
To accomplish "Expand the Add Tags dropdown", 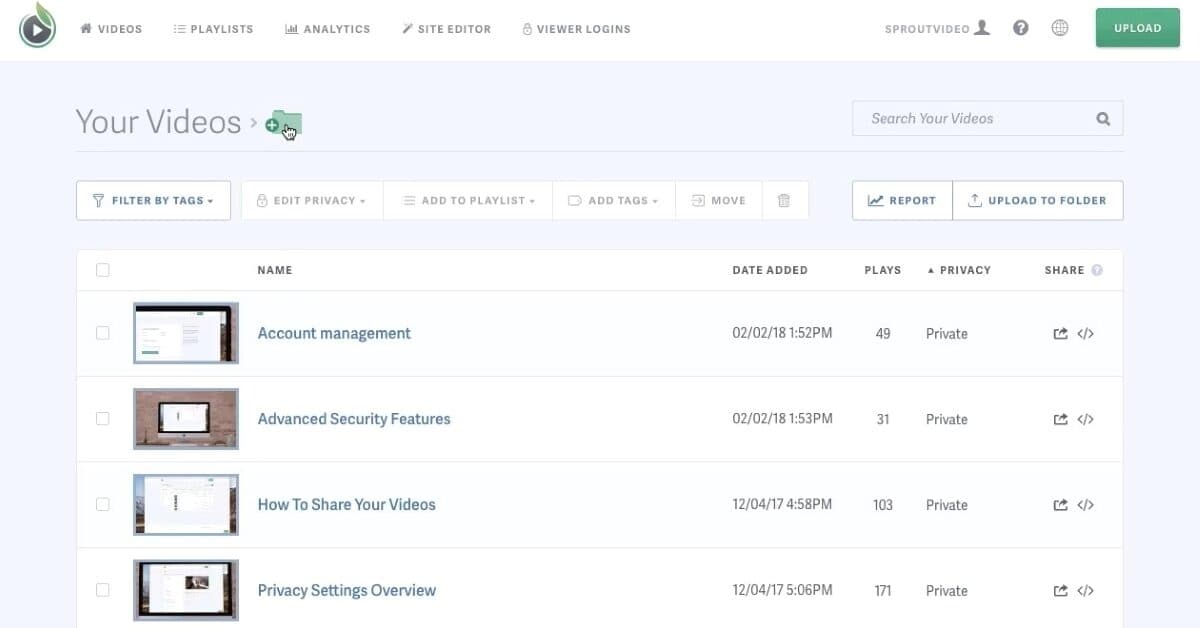I will click(613, 200).
